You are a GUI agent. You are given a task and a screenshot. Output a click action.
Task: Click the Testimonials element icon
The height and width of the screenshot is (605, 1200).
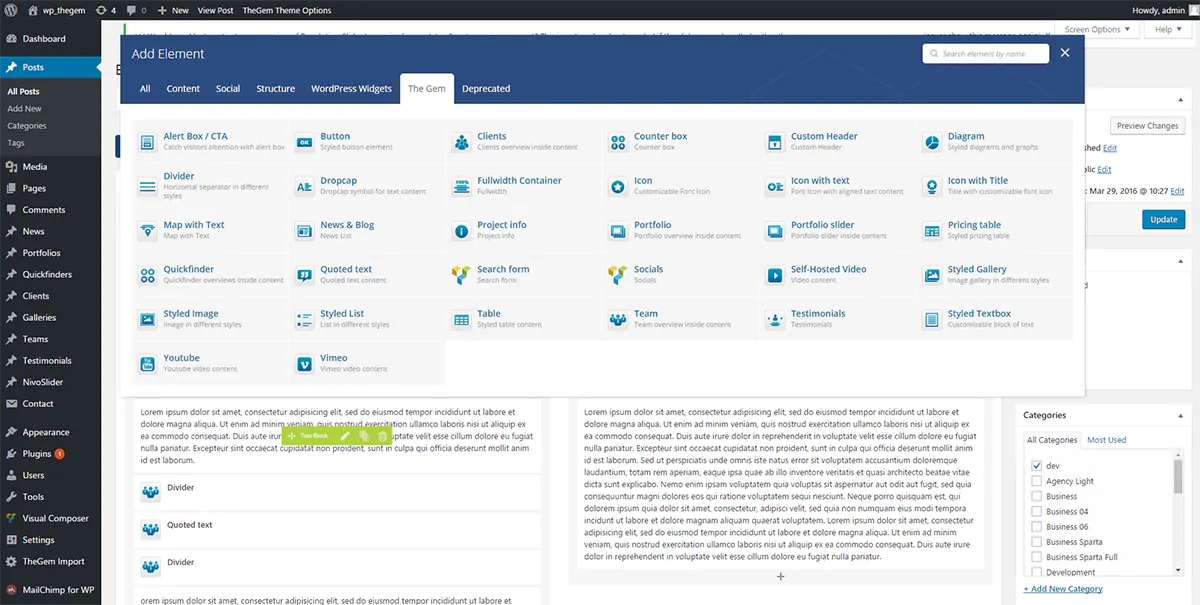click(774, 320)
